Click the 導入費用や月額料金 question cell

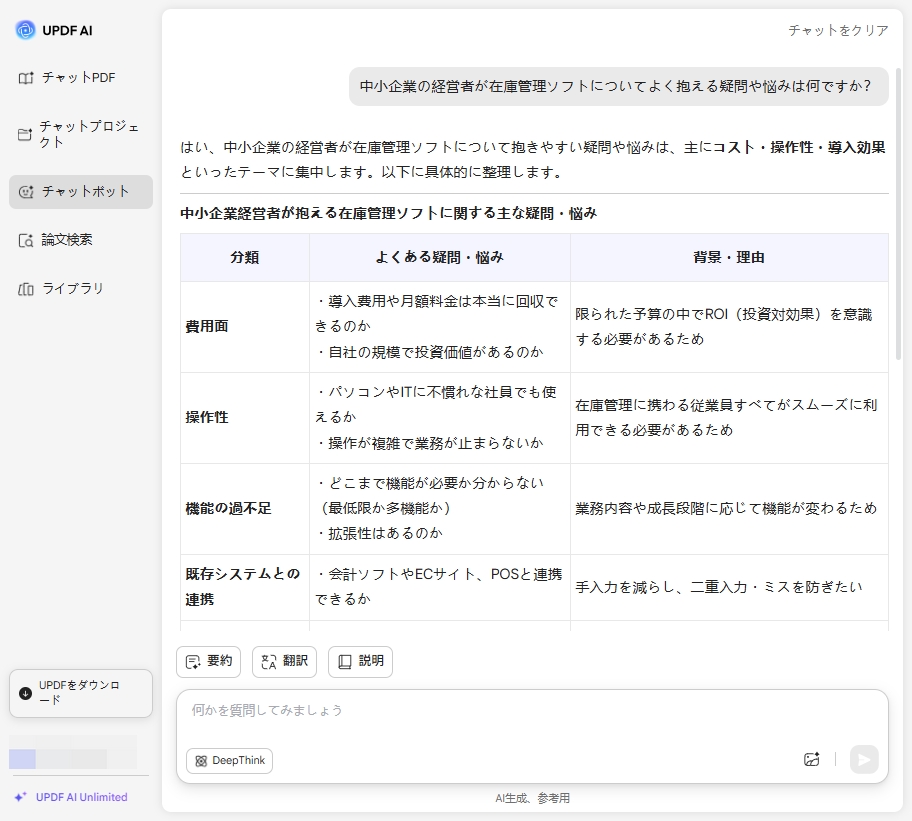(x=440, y=327)
